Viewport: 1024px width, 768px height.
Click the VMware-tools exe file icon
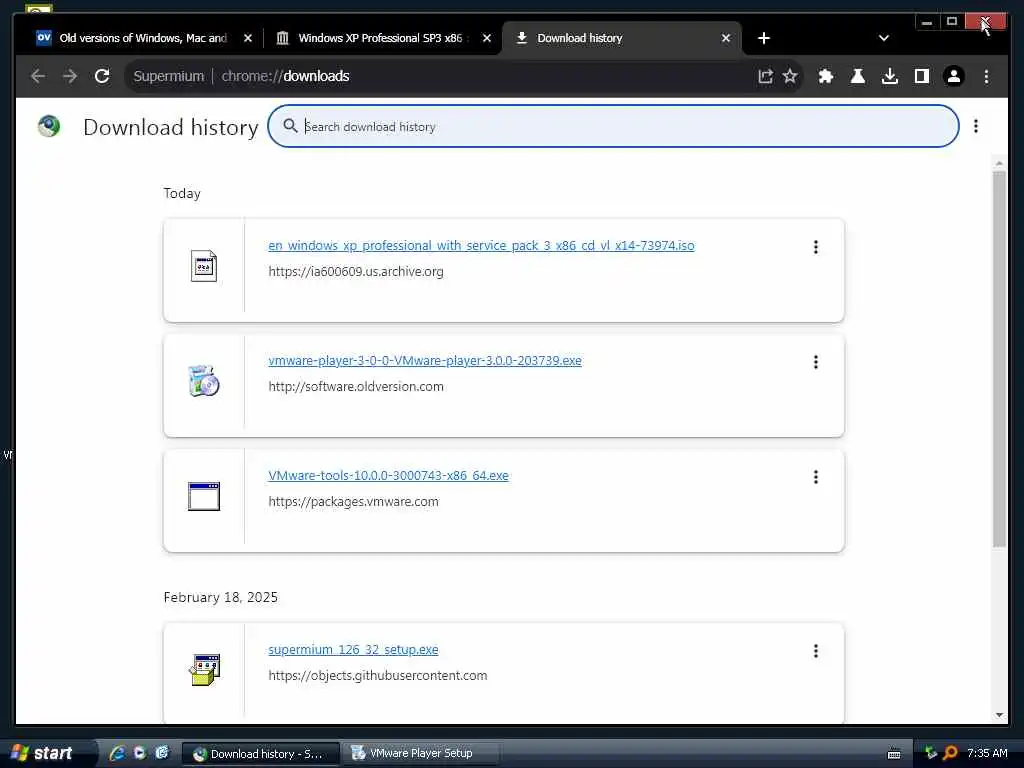click(x=204, y=496)
